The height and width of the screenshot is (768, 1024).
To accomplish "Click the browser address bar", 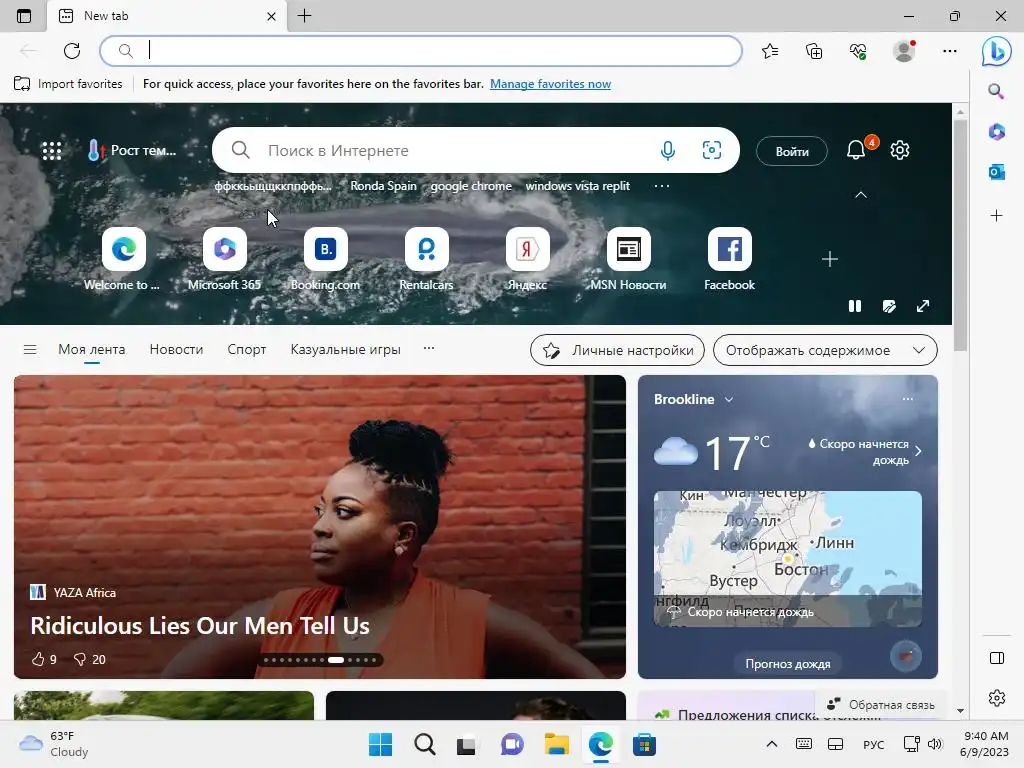I will click(x=421, y=50).
